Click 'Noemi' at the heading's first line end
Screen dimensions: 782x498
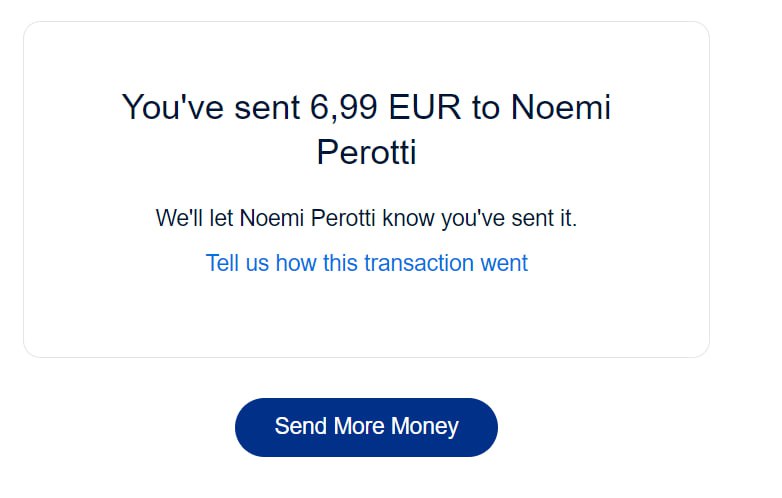(560, 108)
